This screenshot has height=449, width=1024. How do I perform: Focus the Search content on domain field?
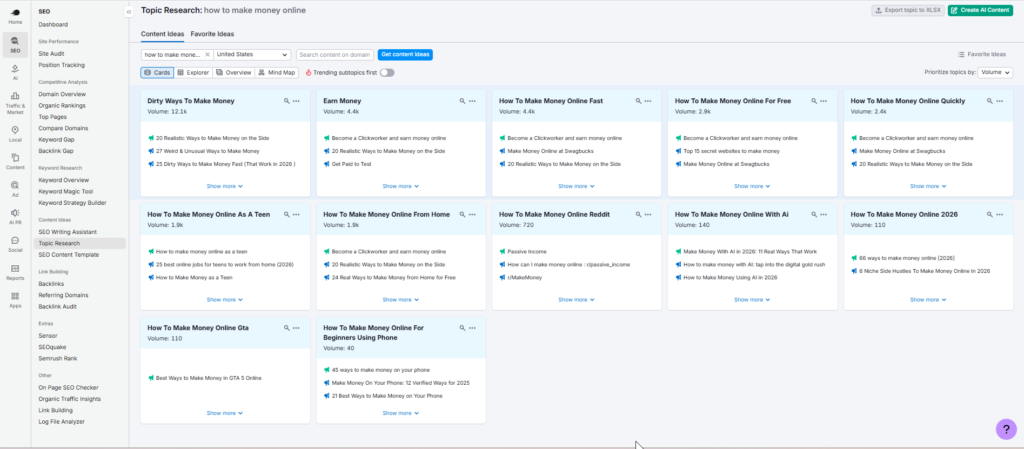click(x=335, y=55)
